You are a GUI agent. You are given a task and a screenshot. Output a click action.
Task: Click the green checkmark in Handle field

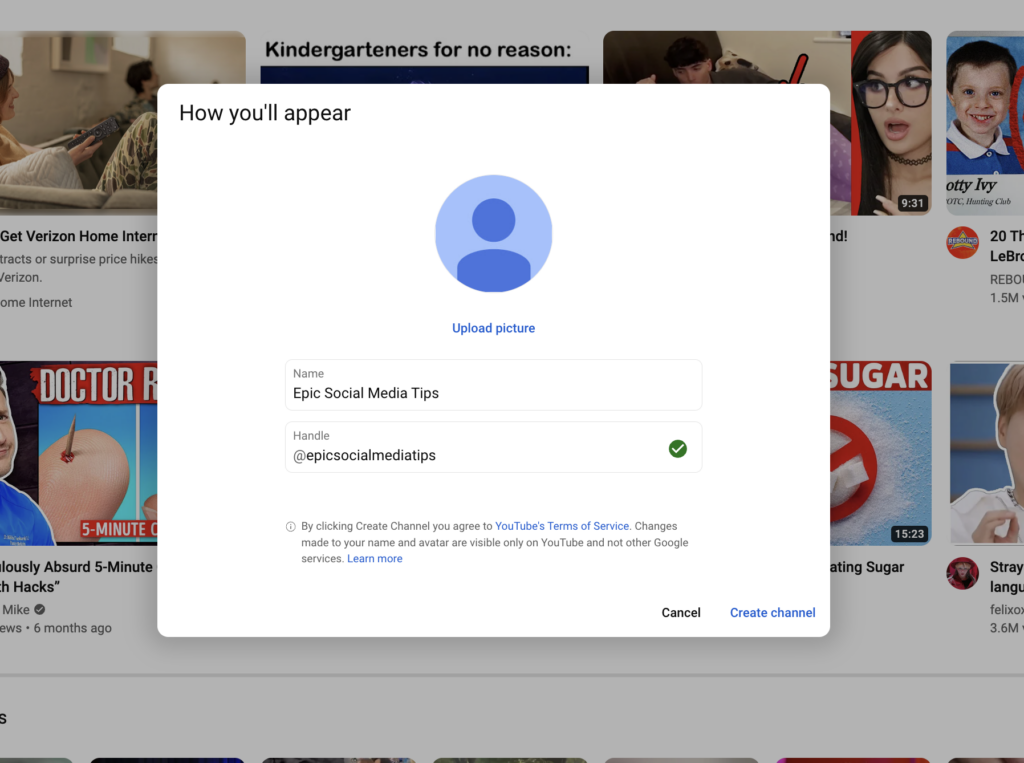[x=678, y=449]
